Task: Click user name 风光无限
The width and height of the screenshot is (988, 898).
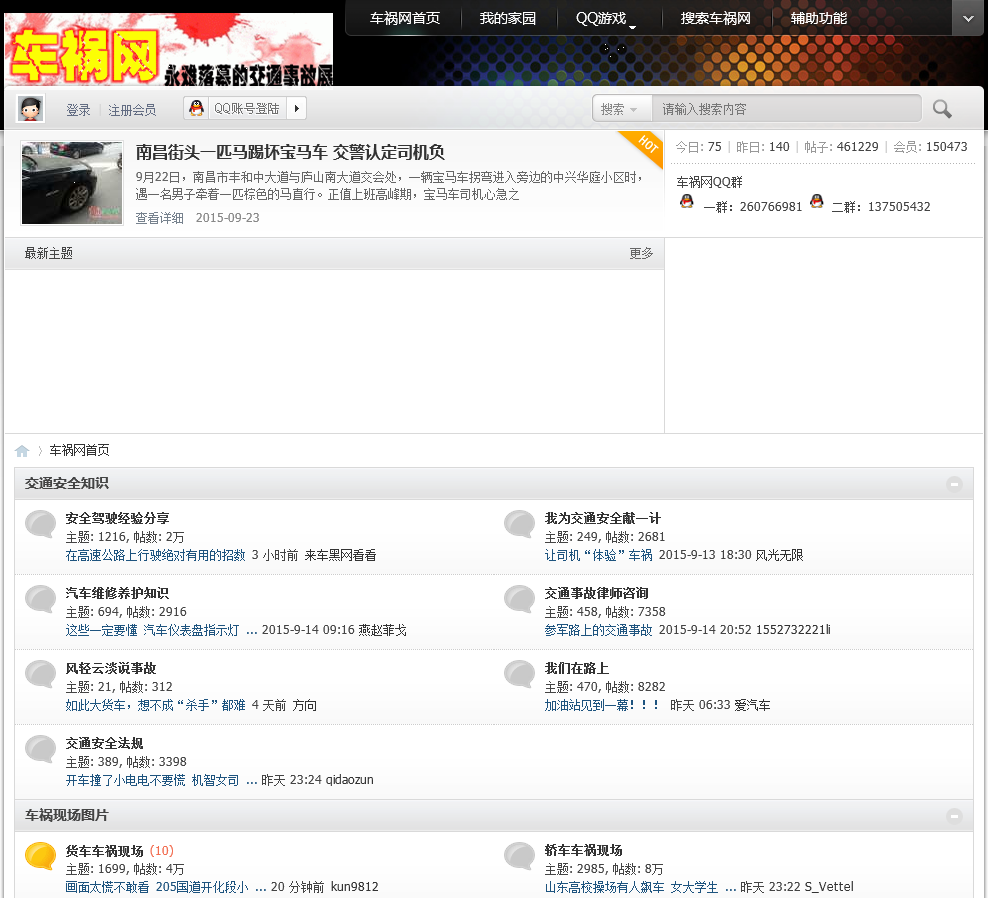Action: pos(779,555)
